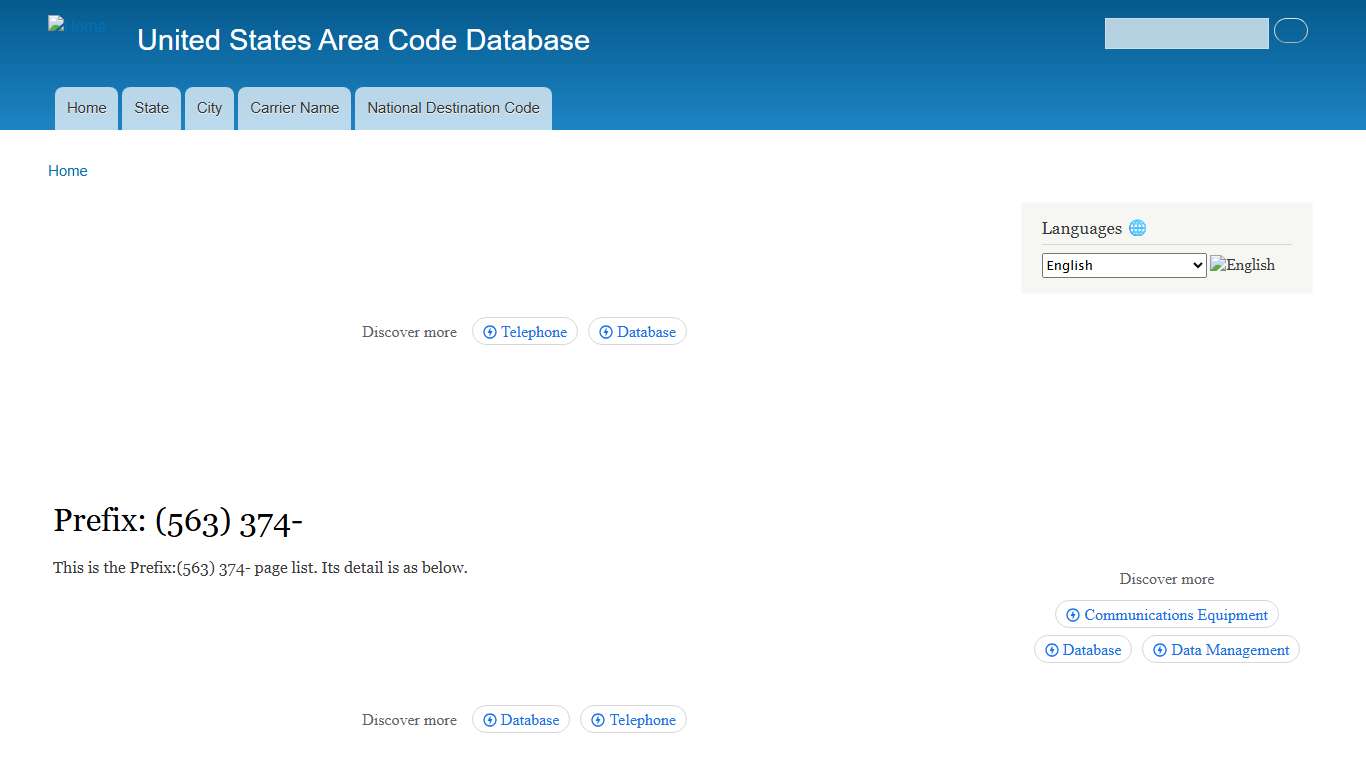Click the plus icon on Data Management tag
This screenshot has height=768, width=1366.
[1158, 650]
